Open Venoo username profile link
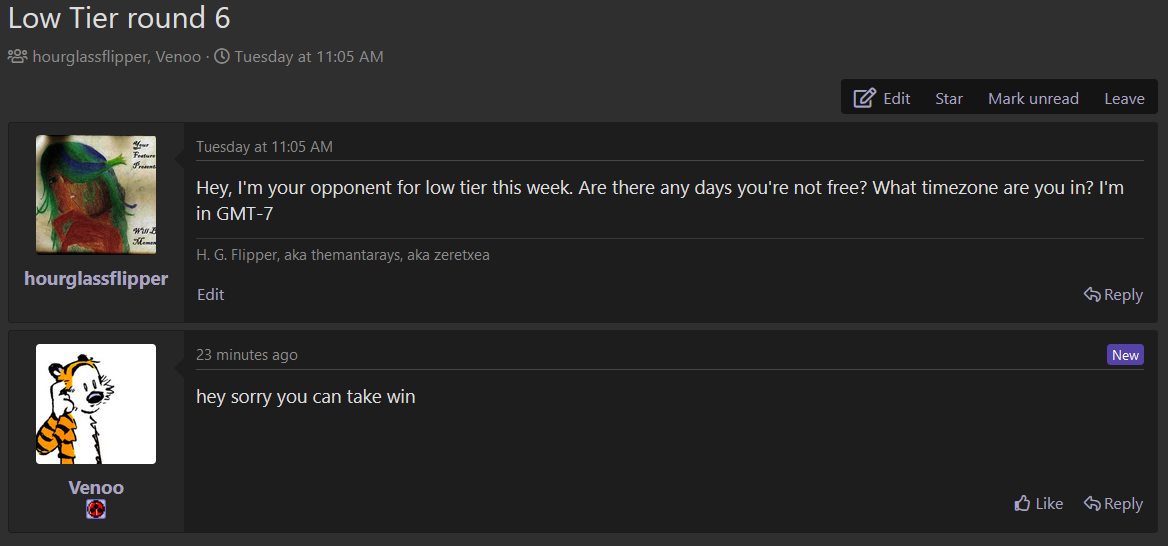Image resolution: width=1168 pixels, height=546 pixels. (x=96, y=488)
